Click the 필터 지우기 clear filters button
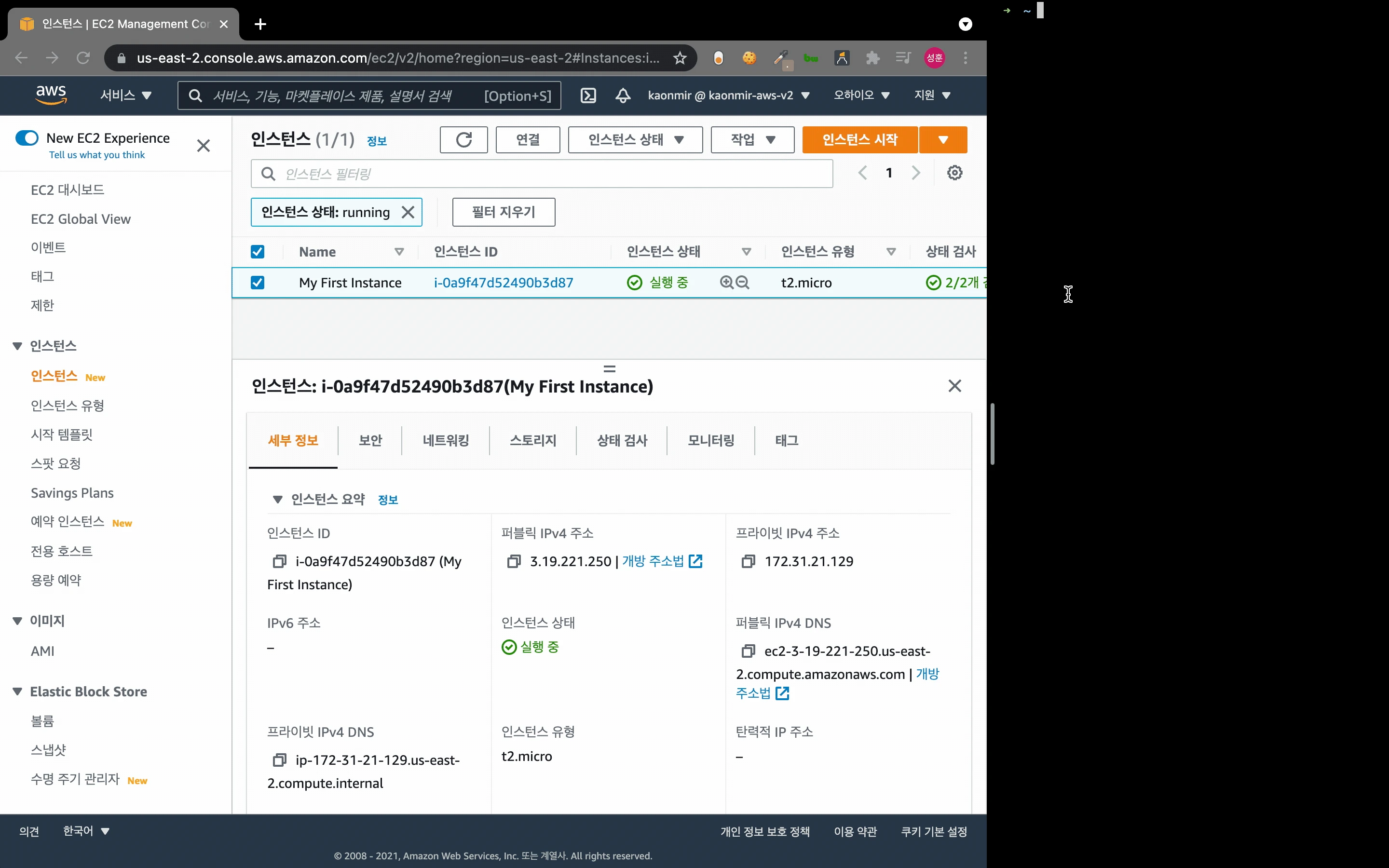This screenshot has height=868, width=1389. point(504,212)
